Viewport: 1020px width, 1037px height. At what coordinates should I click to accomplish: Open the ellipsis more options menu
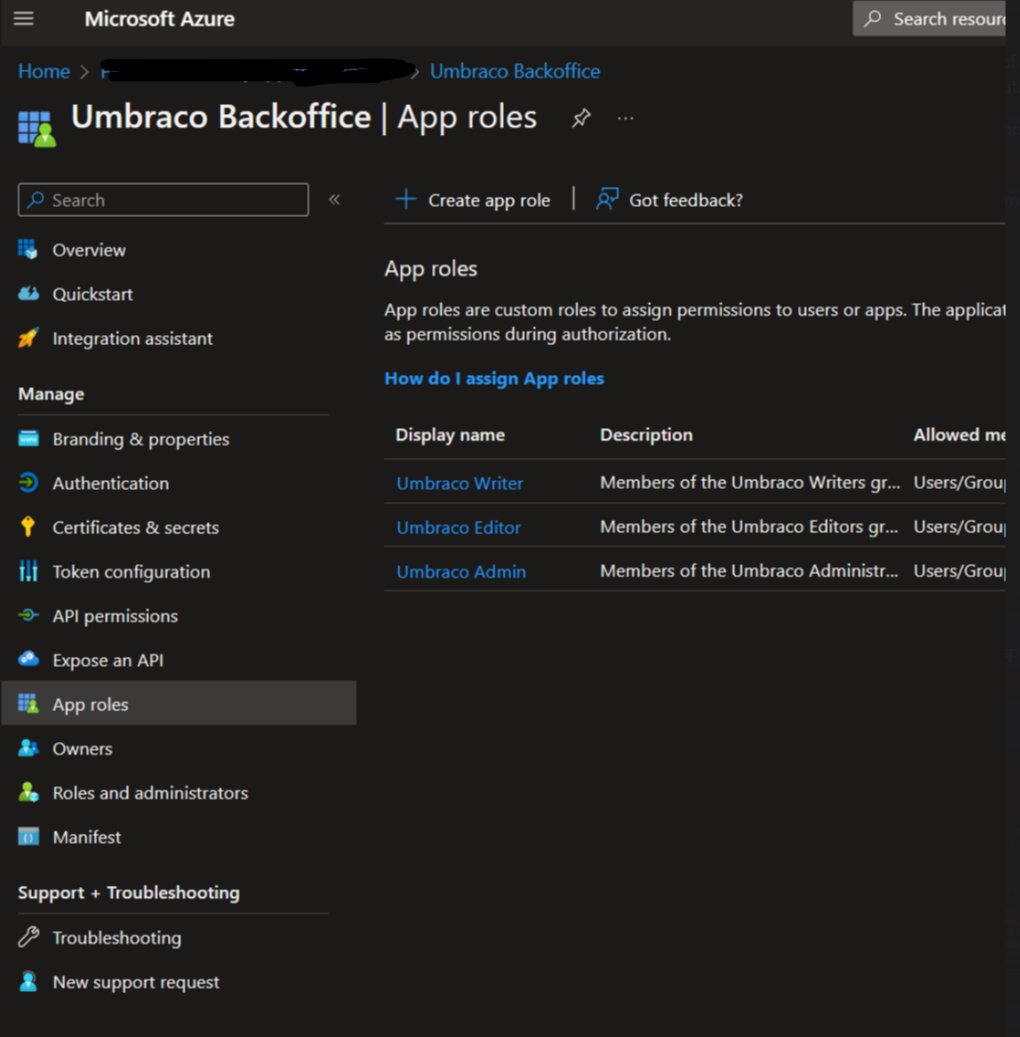point(626,118)
